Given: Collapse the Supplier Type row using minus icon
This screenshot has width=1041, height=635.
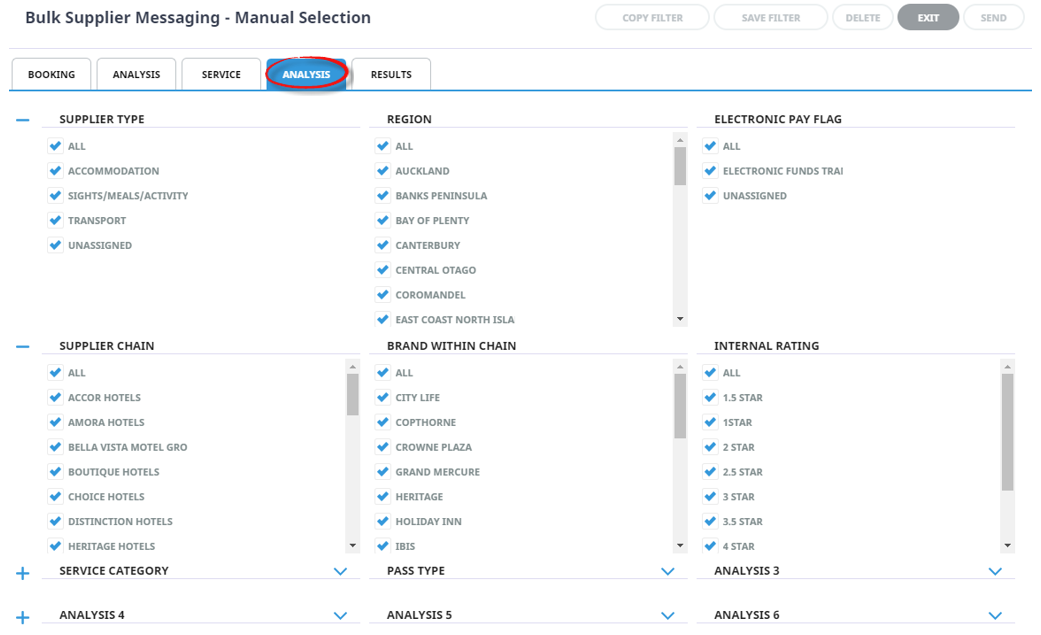Looking at the screenshot, I should click(x=23, y=120).
